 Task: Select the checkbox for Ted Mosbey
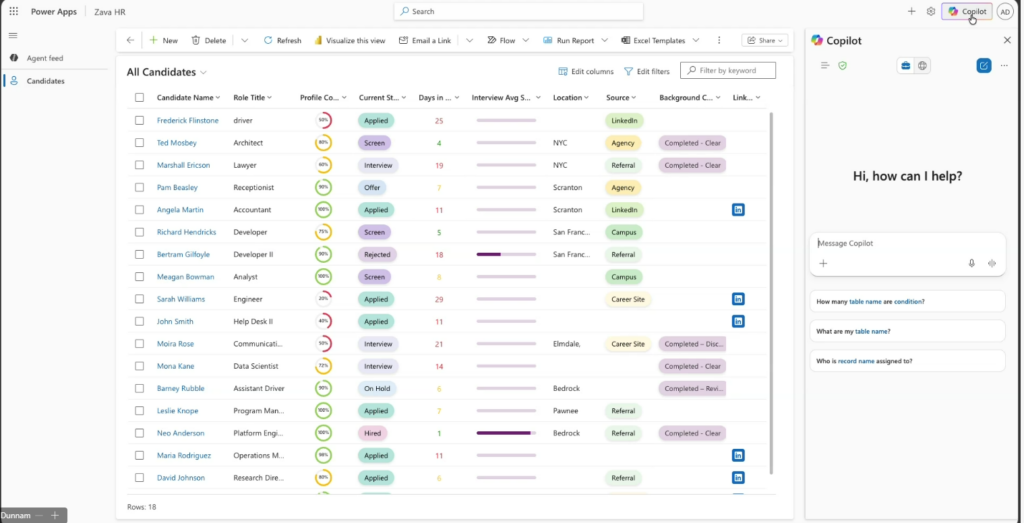[x=139, y=143]
